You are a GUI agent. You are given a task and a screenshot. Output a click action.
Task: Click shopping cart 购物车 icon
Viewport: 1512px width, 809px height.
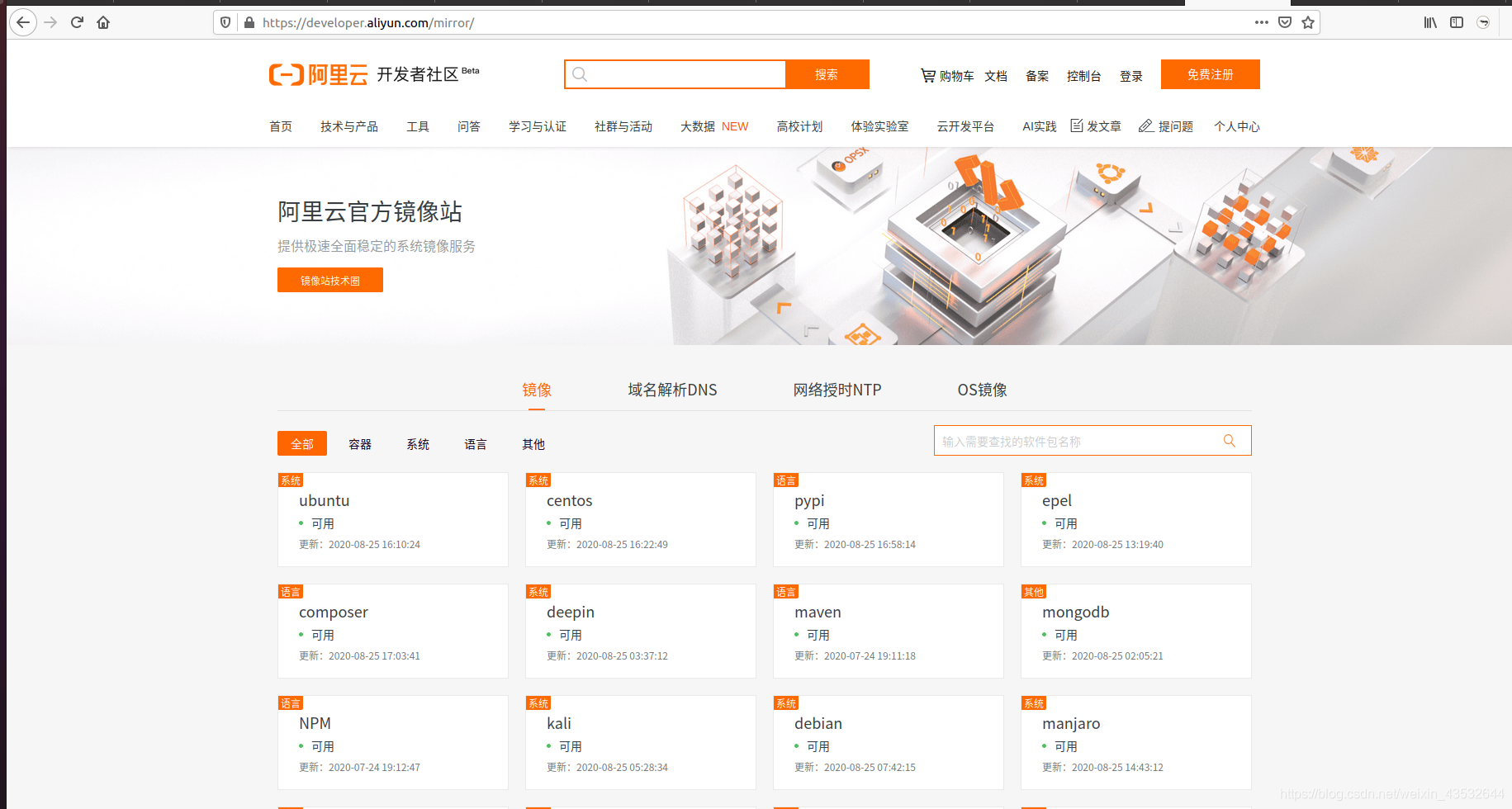coord(928,75)
